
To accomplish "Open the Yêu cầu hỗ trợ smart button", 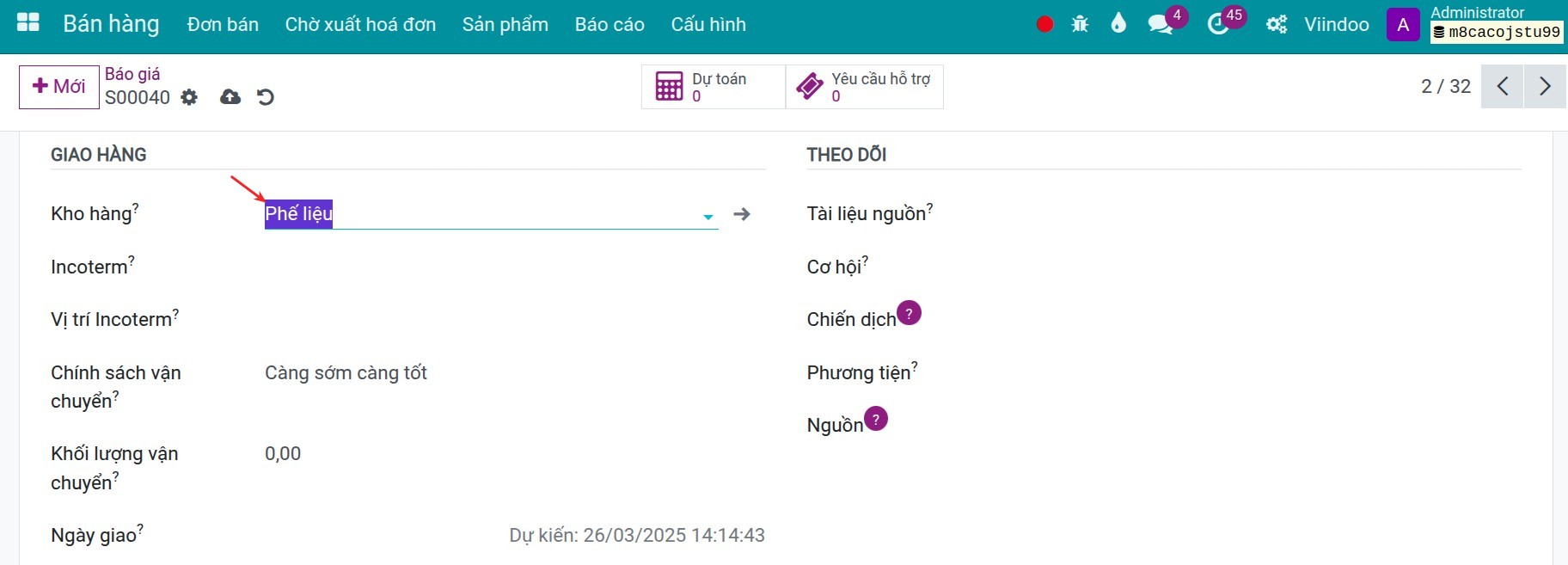I will tap(865, 87).
